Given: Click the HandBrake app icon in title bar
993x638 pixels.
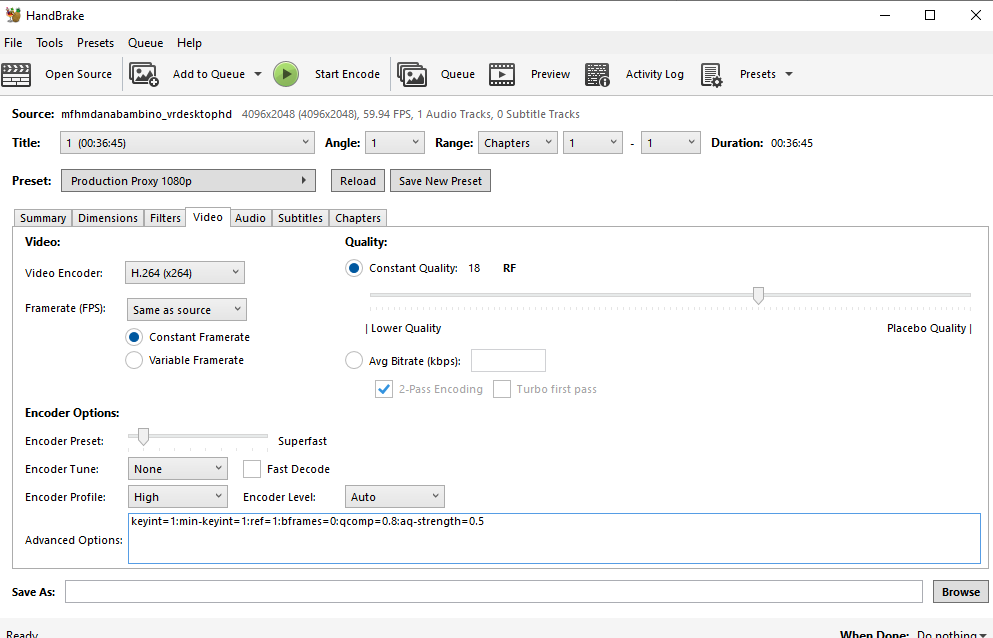Looking at the screenshot, I should coord(13,15).
